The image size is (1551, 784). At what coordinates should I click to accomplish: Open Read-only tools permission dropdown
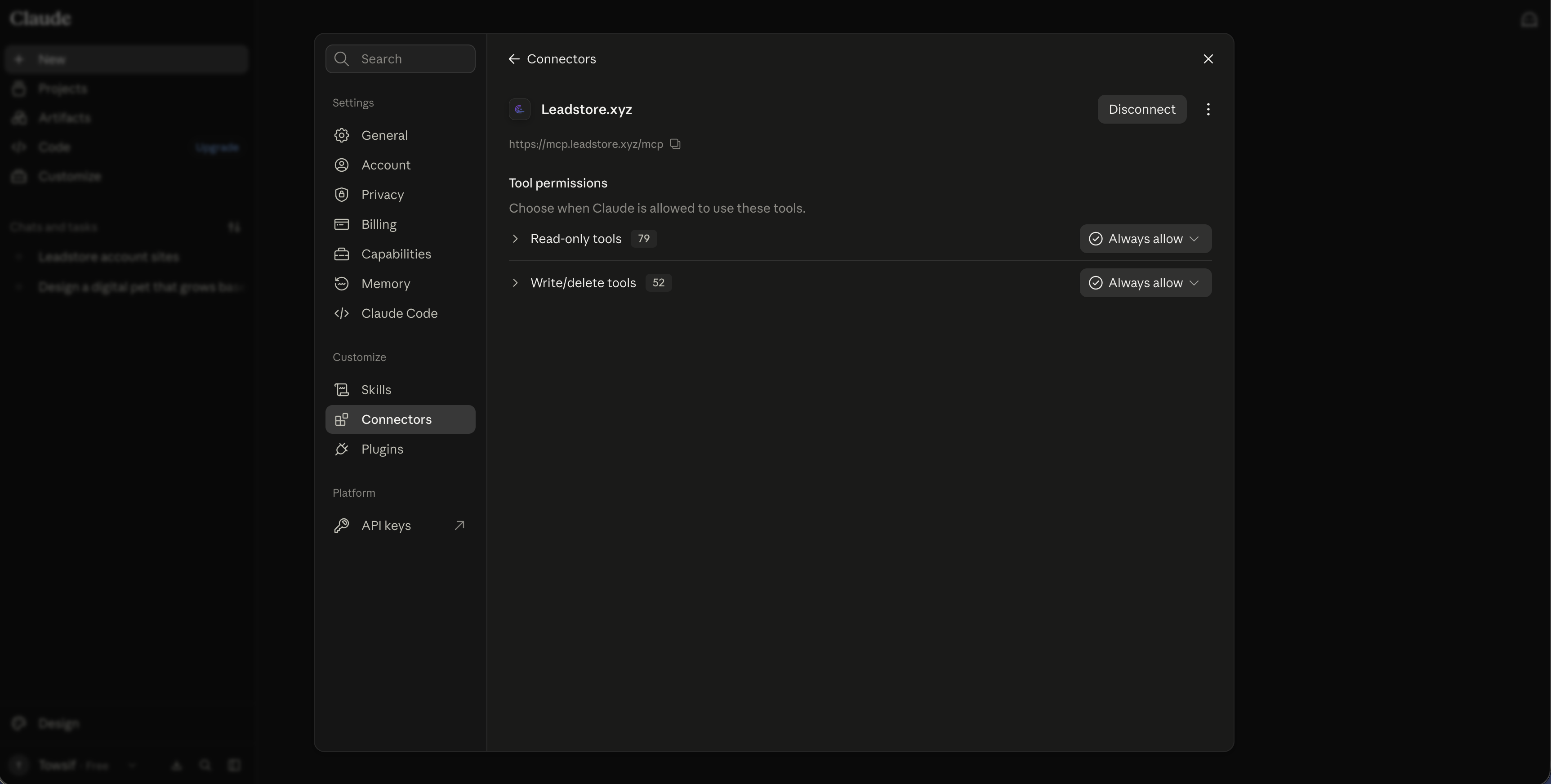pyautogui.click(x=1145, y=239)
